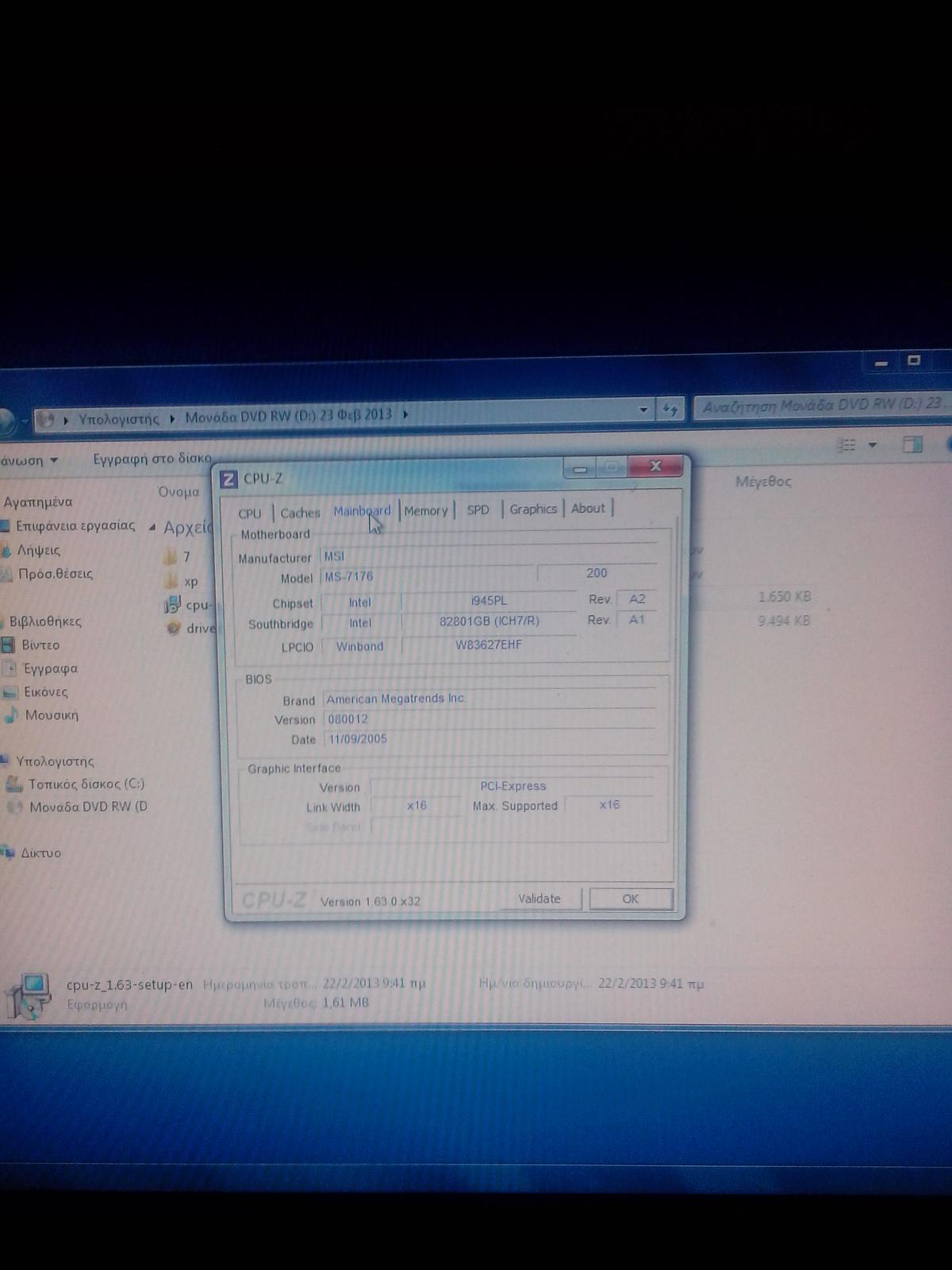The height and width of the screenshot is (1270, 952).
Task: Select the xp folder
Action: (x=191, y=582)
